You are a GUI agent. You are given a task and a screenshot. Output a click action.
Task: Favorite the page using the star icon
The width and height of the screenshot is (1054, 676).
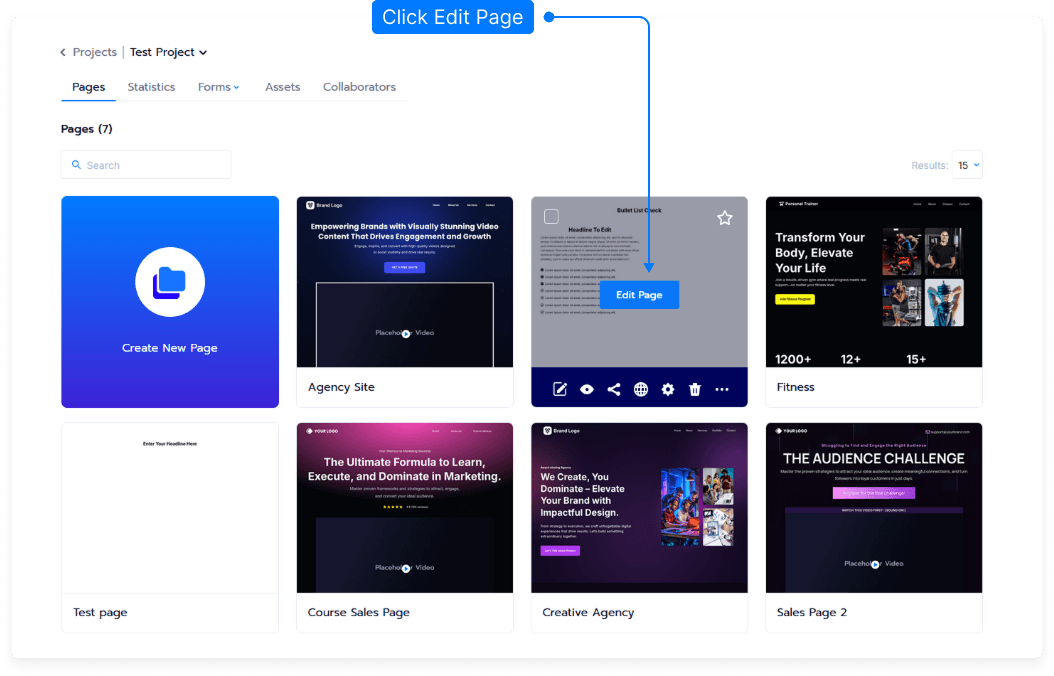(x=725, y=218)
